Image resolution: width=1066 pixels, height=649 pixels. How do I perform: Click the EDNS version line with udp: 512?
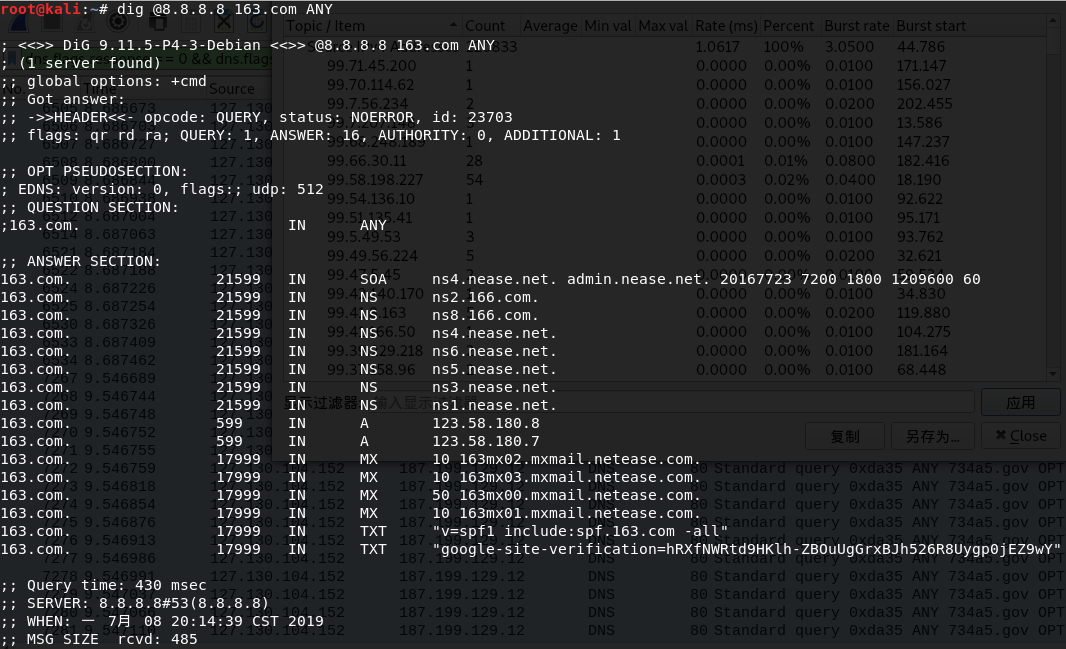[162, 189]
